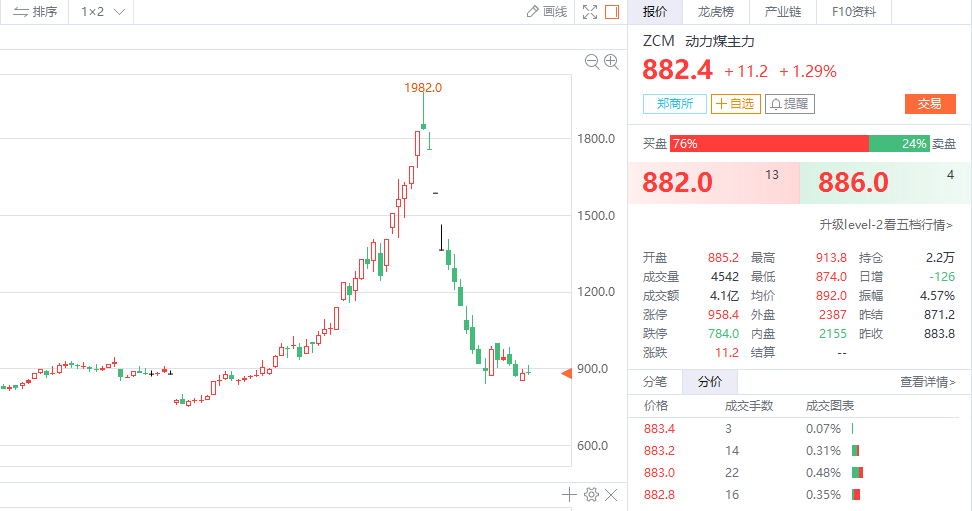Set a price alert with 提醒
This screenshot has width=972, height=511.
789,104
